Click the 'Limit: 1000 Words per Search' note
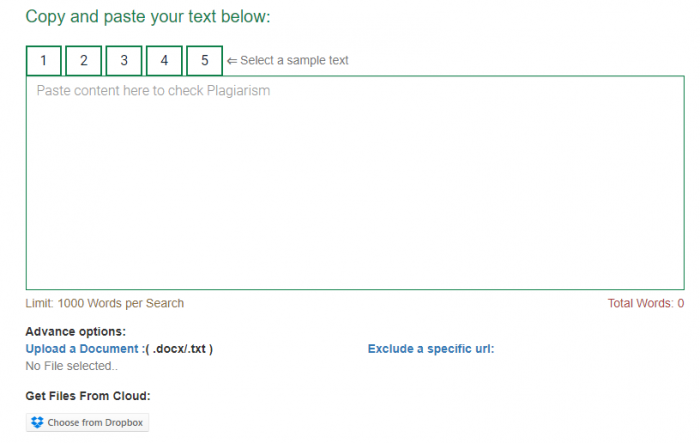The width and height of the screenshot is (700, 443). tap(105, 303)
